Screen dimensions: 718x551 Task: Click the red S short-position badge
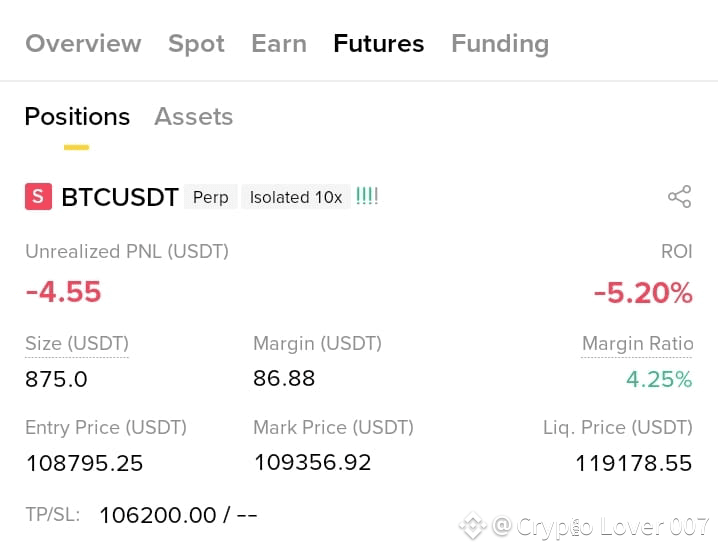(38, 196)
